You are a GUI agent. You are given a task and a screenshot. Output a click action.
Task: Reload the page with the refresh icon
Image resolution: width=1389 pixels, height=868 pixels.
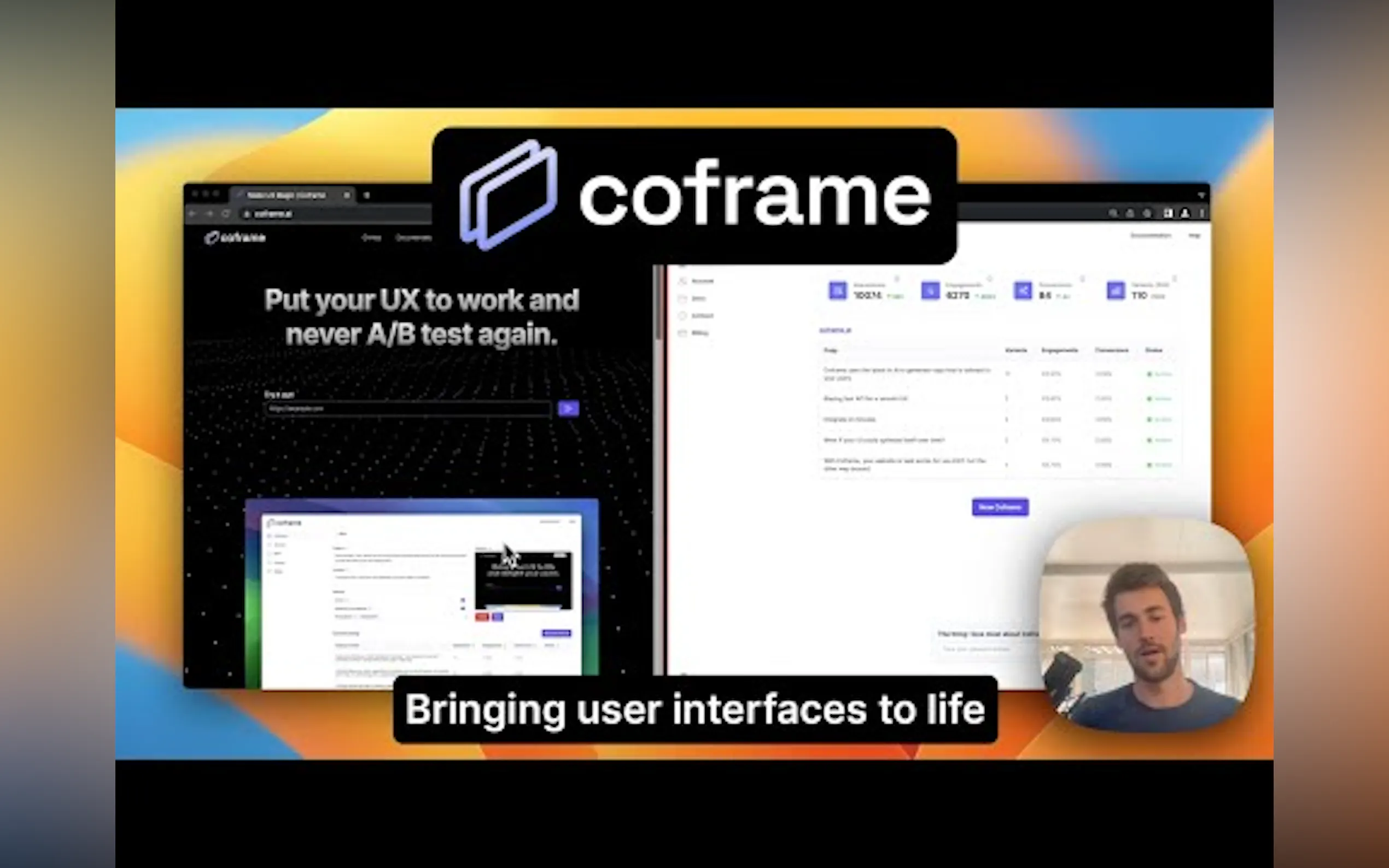(226, 214)
